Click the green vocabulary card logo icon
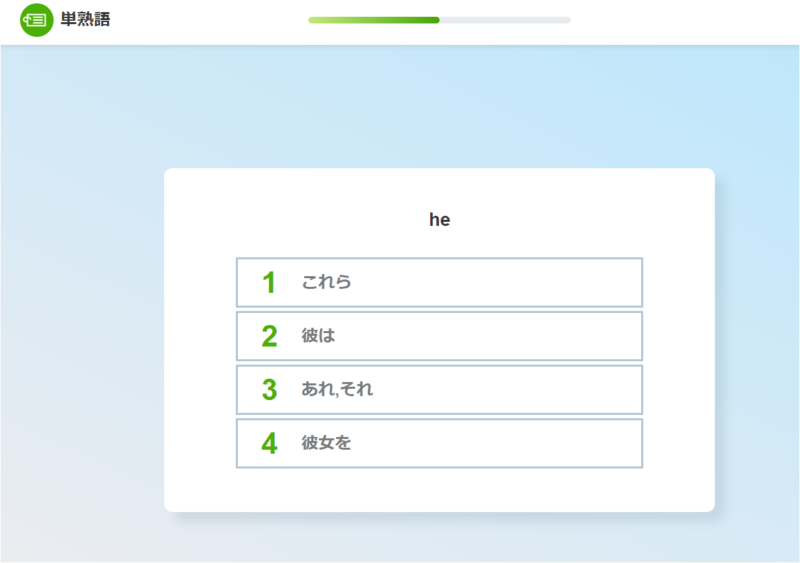Image resolution: width=800 pixels, height=563 pixels. [36, 20]
